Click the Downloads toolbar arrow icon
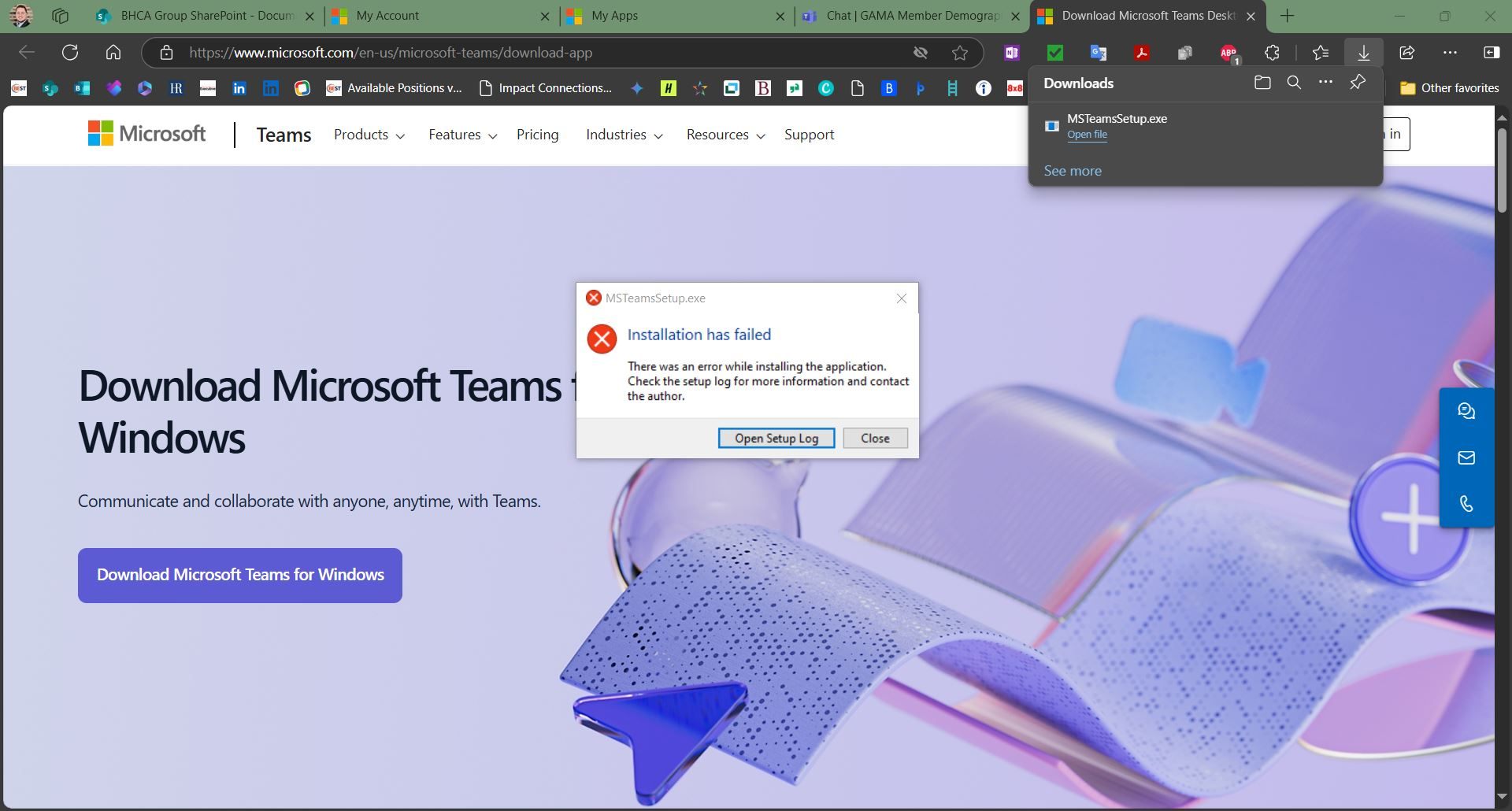1512x811 pixels. [1363, 53]
